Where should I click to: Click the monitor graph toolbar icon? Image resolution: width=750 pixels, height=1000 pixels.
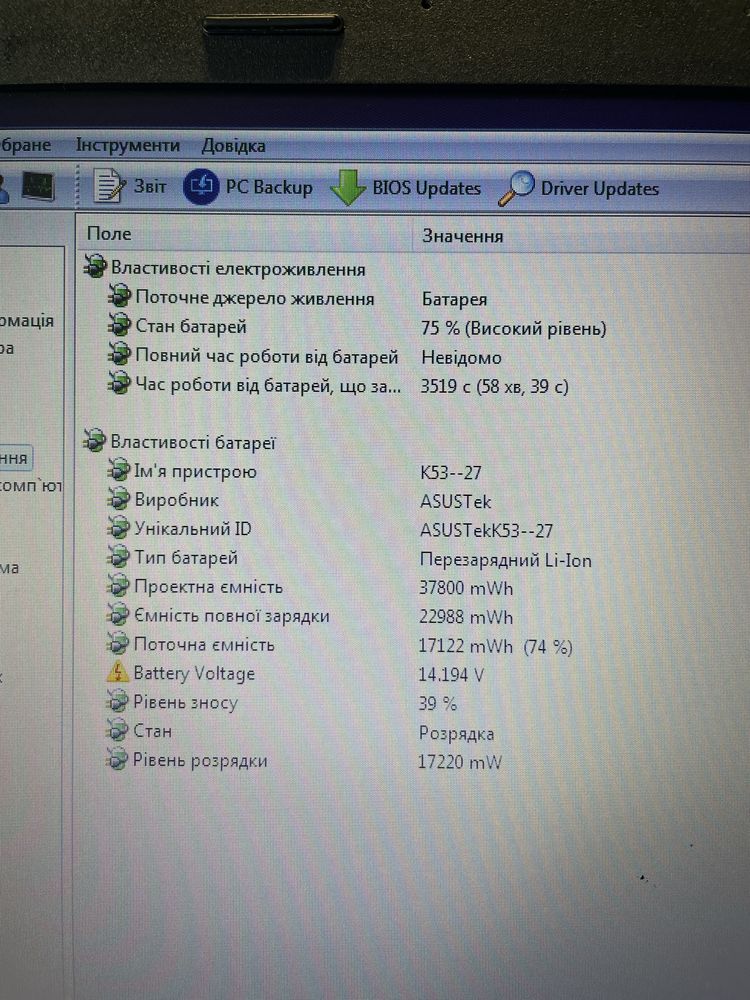[x=38, y=187]
